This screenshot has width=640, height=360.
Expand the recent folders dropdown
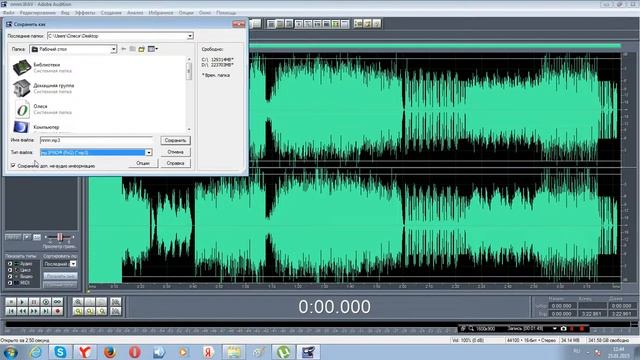tap(190, 36)
